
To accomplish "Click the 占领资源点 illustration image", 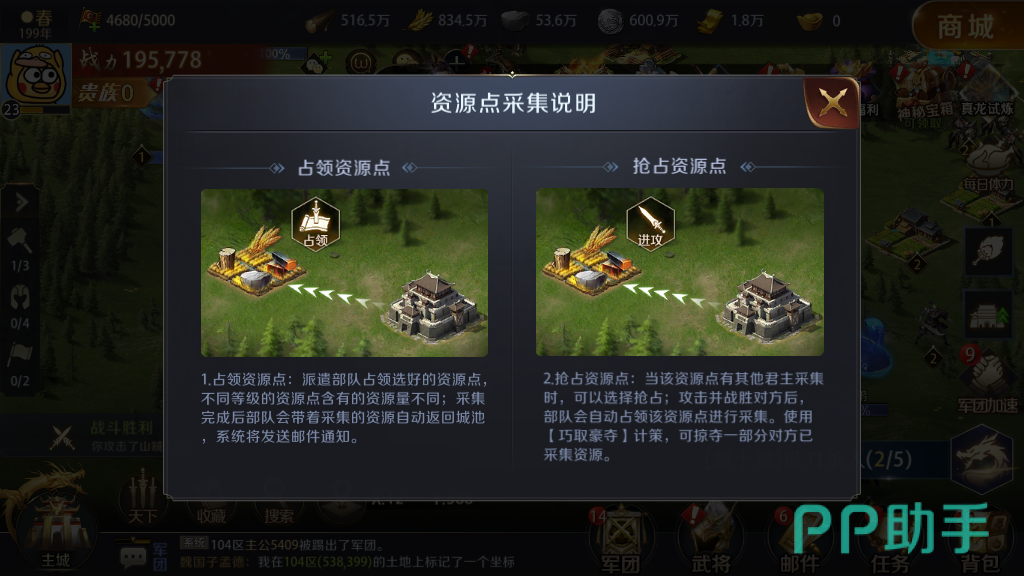I will coord(344,273).
